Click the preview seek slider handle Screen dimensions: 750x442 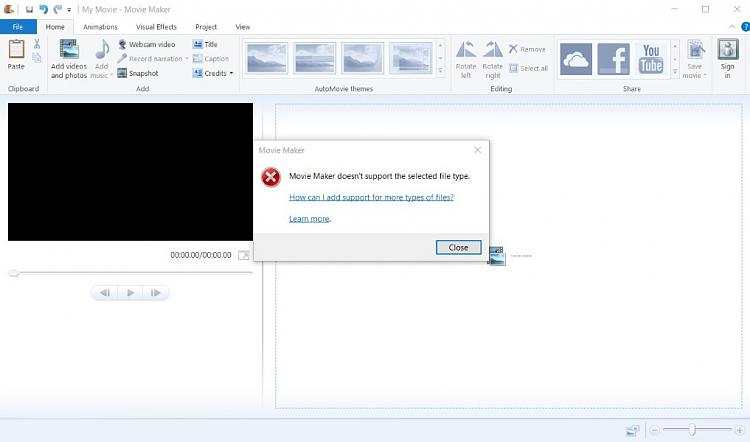point(13,273)
